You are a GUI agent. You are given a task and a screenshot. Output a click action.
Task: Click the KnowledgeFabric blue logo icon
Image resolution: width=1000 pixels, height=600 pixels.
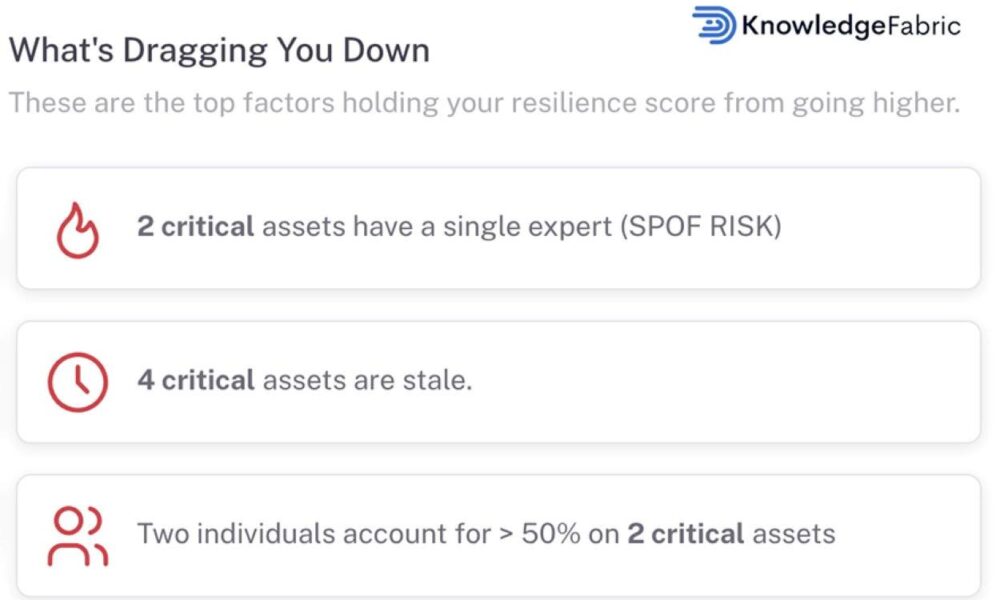714,26
